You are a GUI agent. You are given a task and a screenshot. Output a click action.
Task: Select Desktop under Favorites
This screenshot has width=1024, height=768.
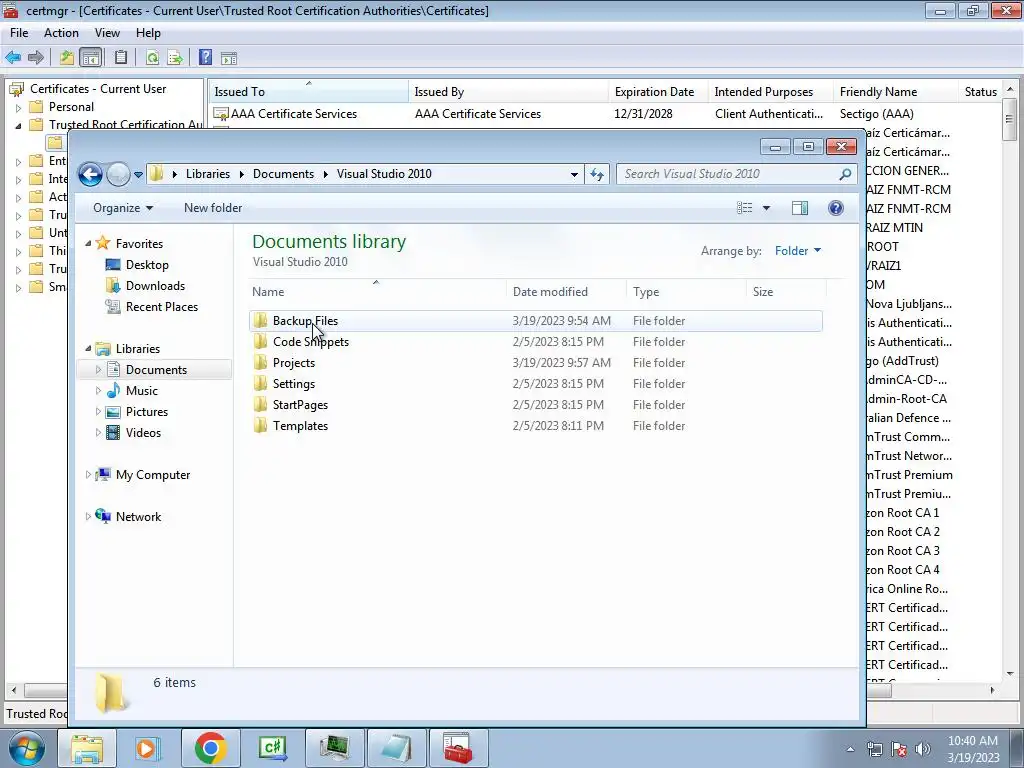pos(147,265)
